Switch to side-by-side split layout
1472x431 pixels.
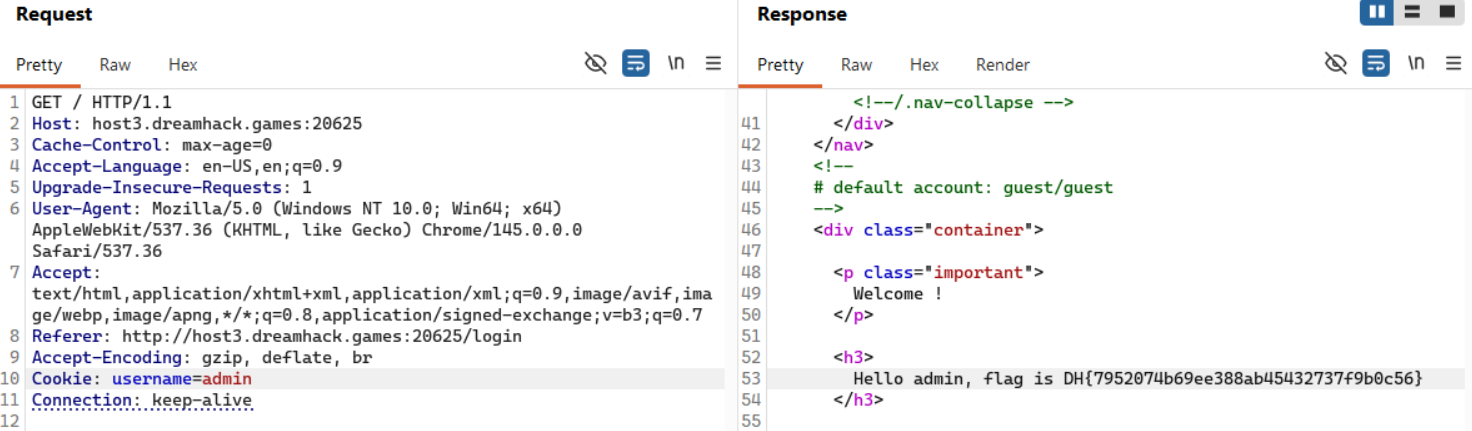click(x=1378, y=13)
